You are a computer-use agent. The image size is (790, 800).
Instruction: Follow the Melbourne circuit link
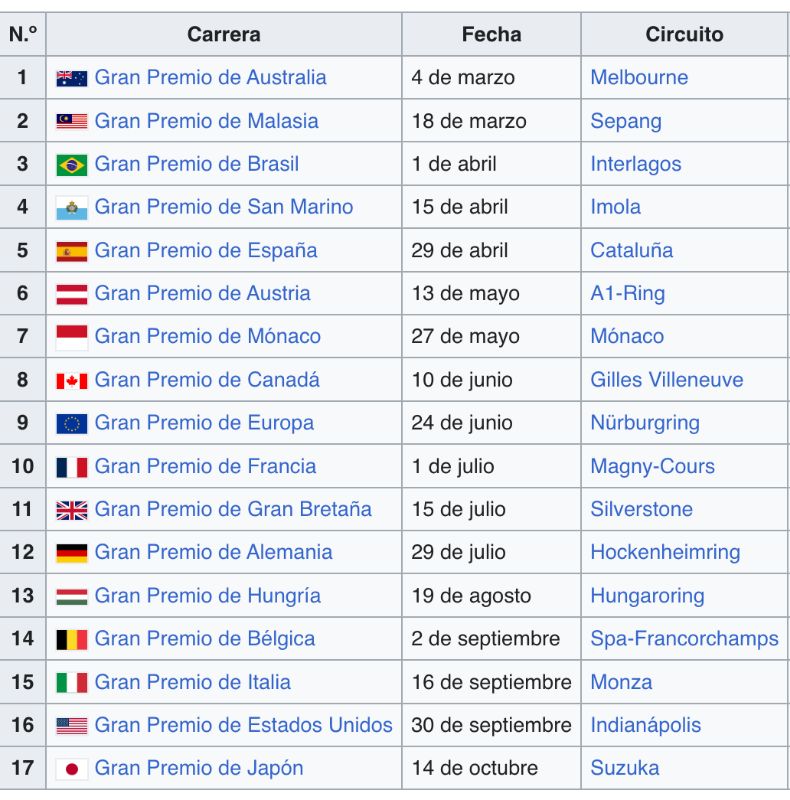[x=639, y=78]
